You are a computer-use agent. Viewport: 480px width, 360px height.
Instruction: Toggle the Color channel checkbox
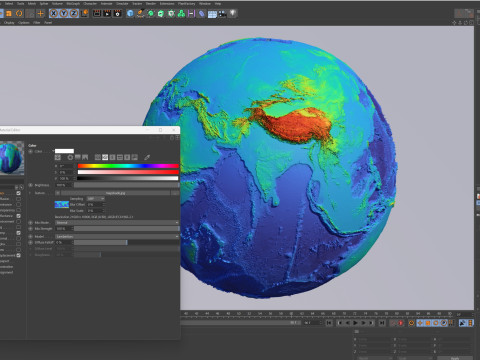click(19, 193)
